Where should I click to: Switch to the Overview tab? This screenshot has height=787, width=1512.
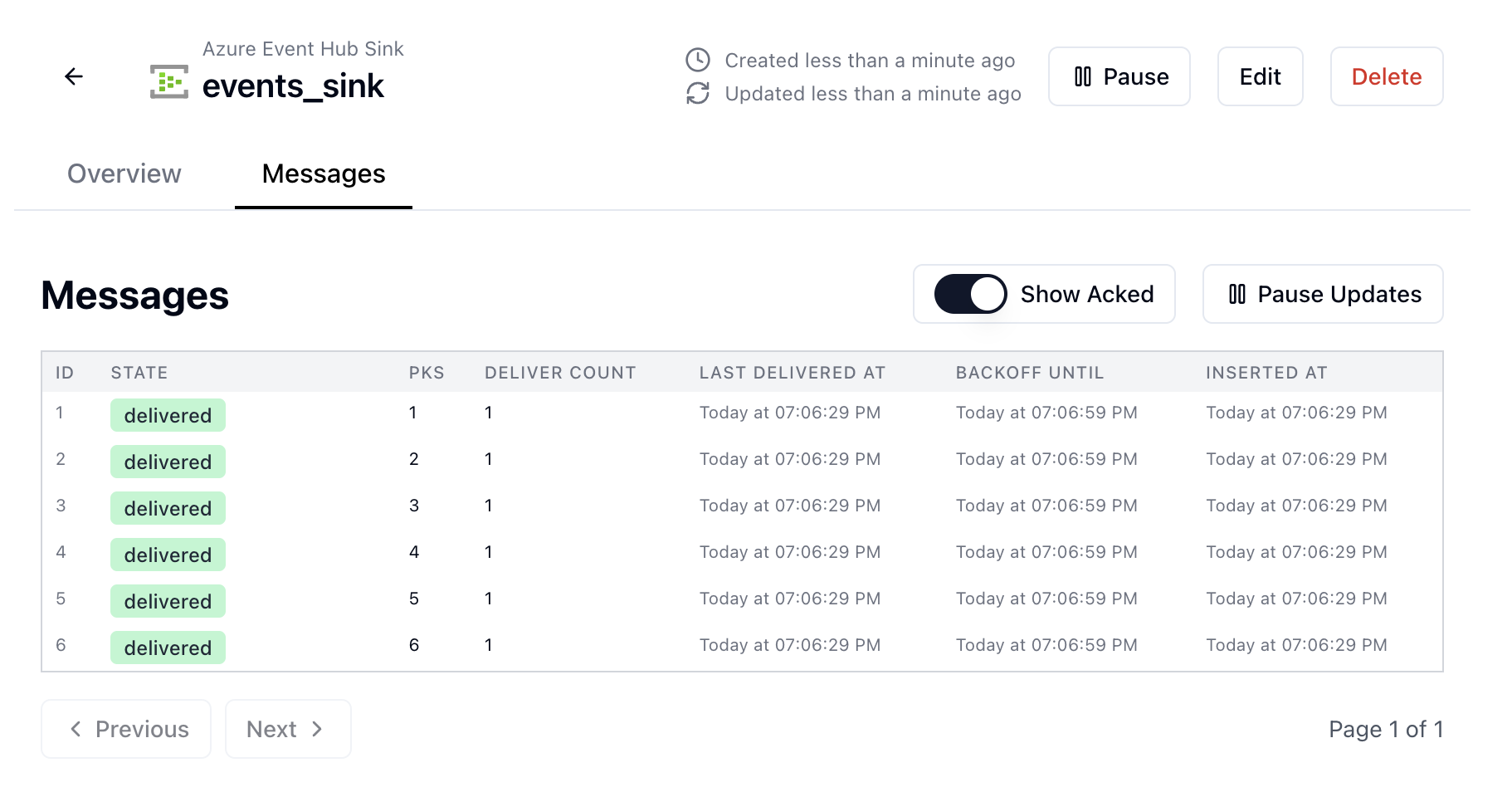[x=124, y=174]
